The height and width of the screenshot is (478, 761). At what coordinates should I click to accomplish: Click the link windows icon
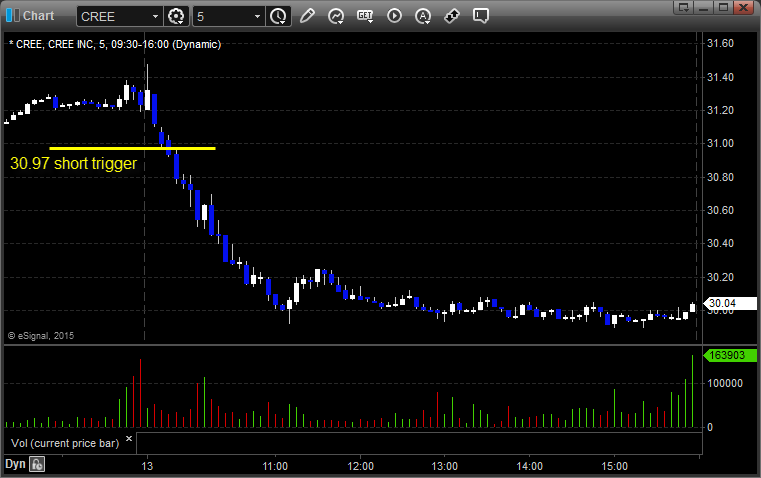pyautogui.click(x=452, y=16)
